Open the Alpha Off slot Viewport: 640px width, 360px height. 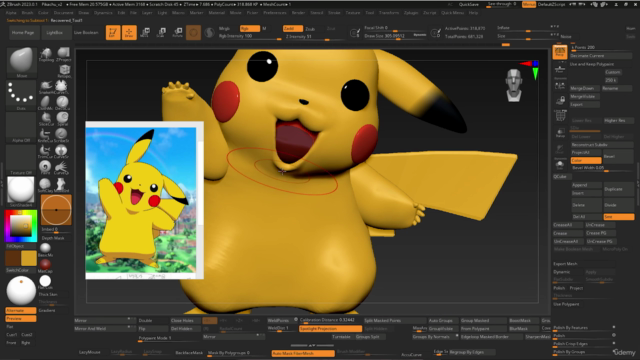point(21,127)
